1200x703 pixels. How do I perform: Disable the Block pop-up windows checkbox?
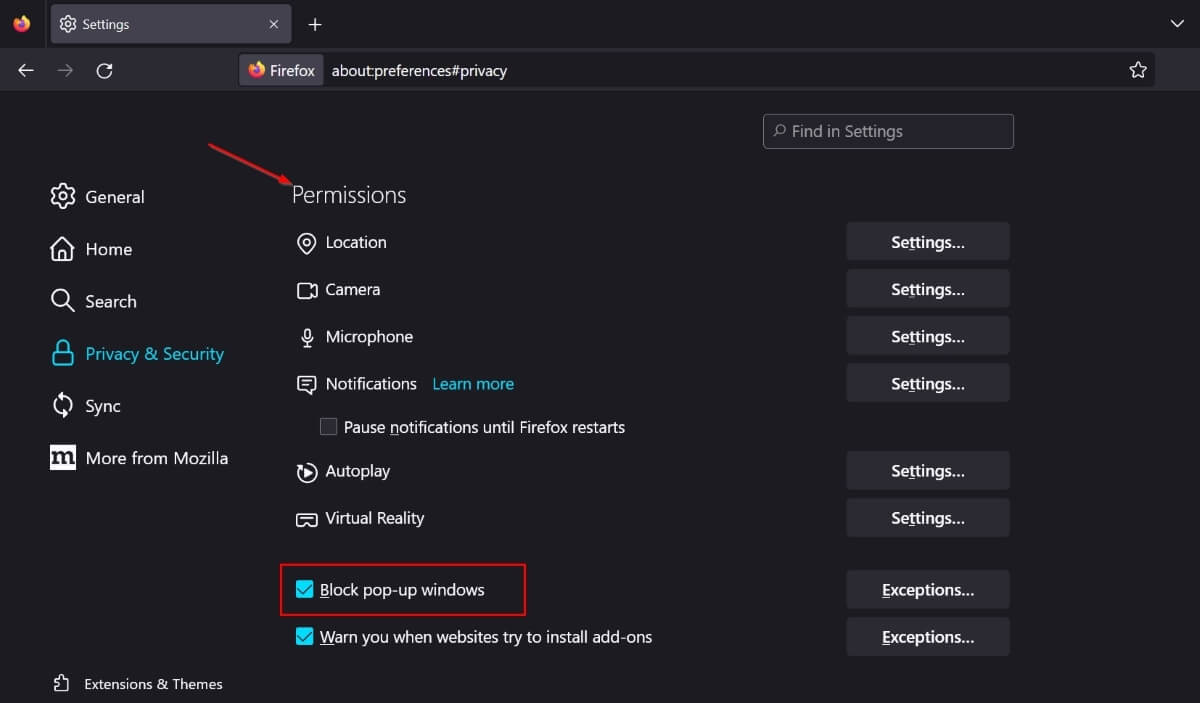pos(304,590)
